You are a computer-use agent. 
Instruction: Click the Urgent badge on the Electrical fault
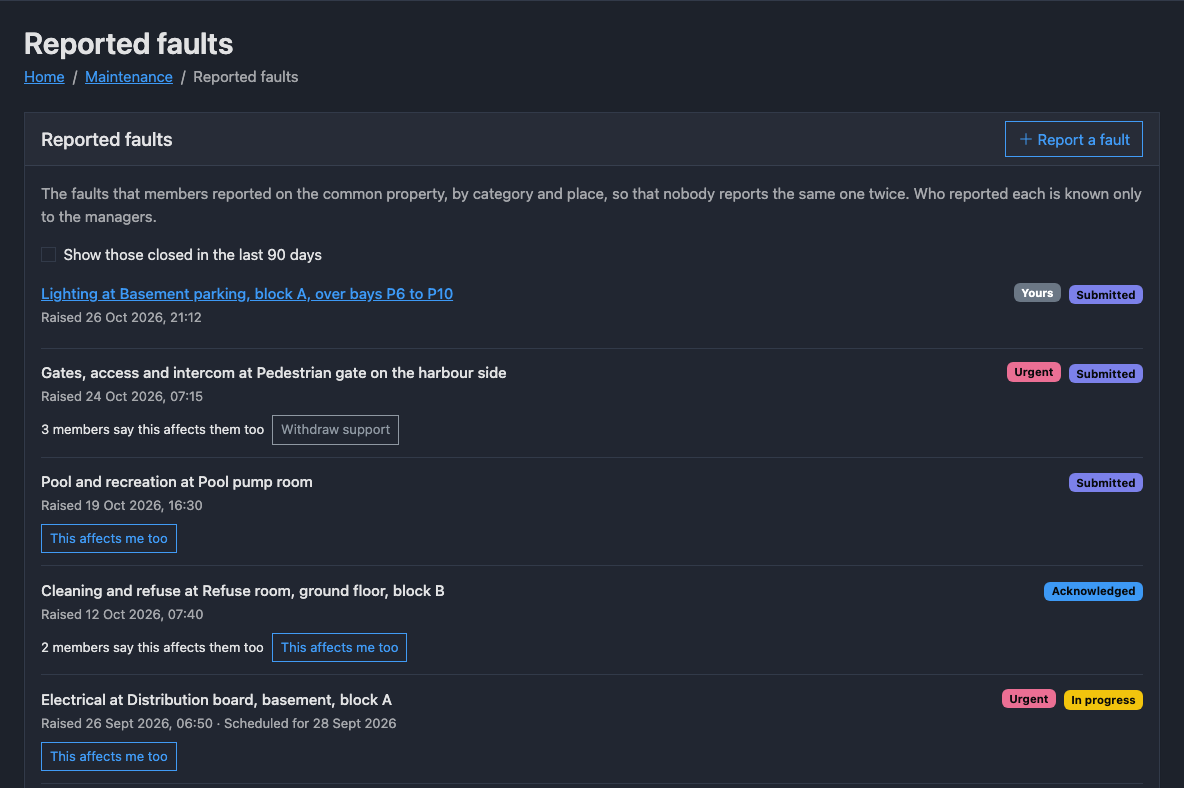1028,699
